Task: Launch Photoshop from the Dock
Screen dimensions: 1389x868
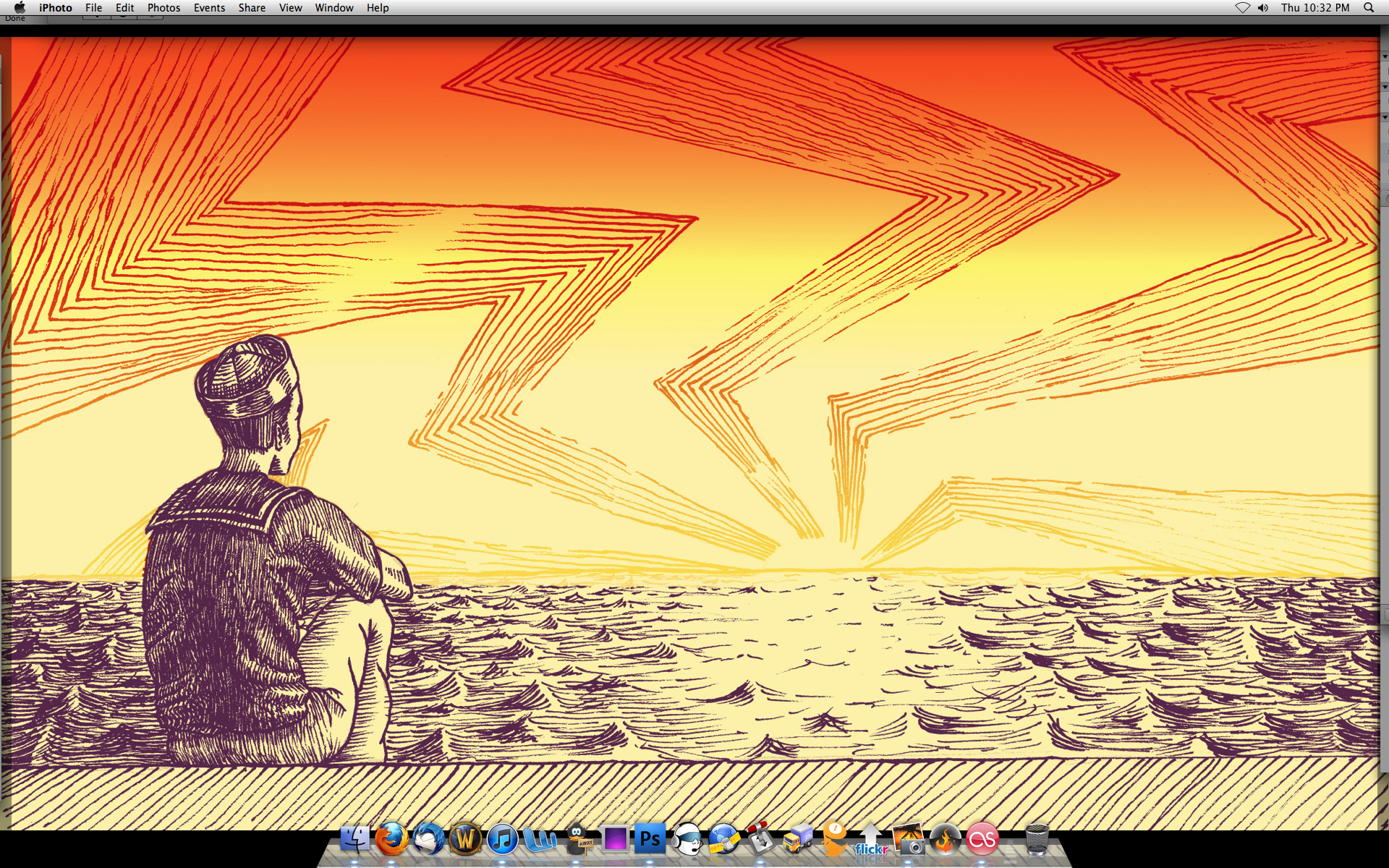Action: 650,839
